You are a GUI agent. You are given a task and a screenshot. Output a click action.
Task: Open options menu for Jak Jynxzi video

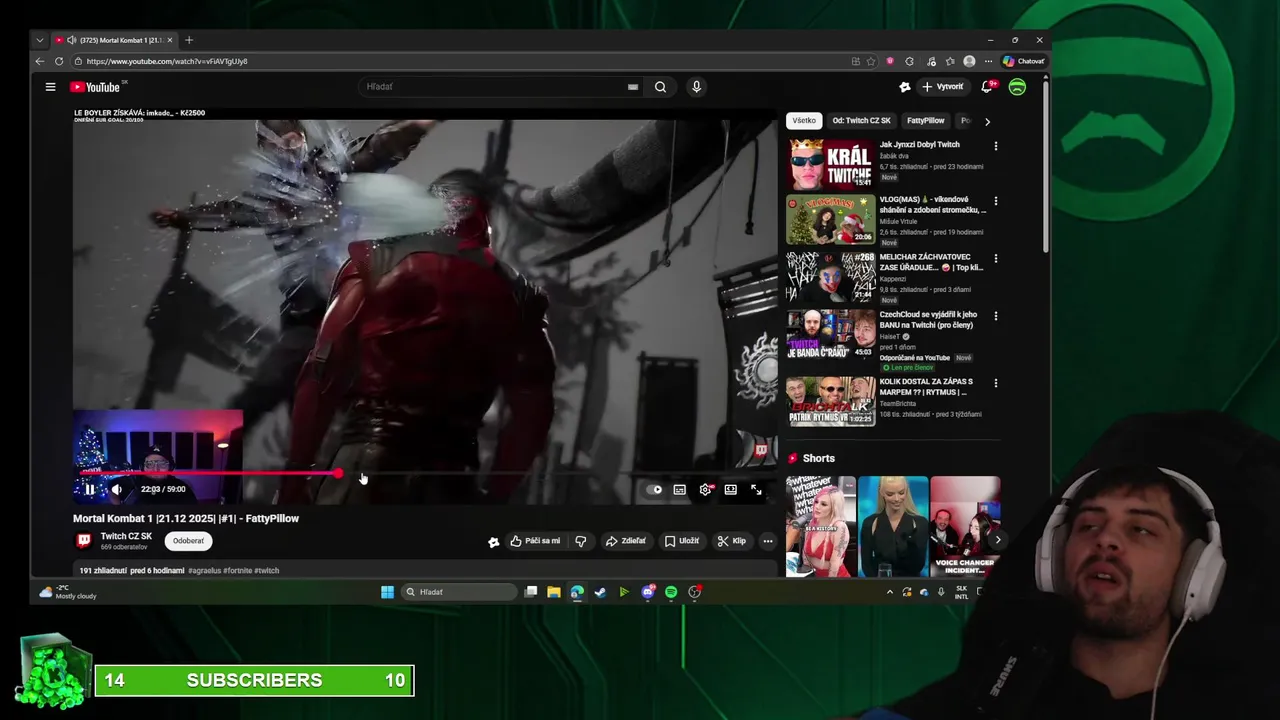point(995,146)
